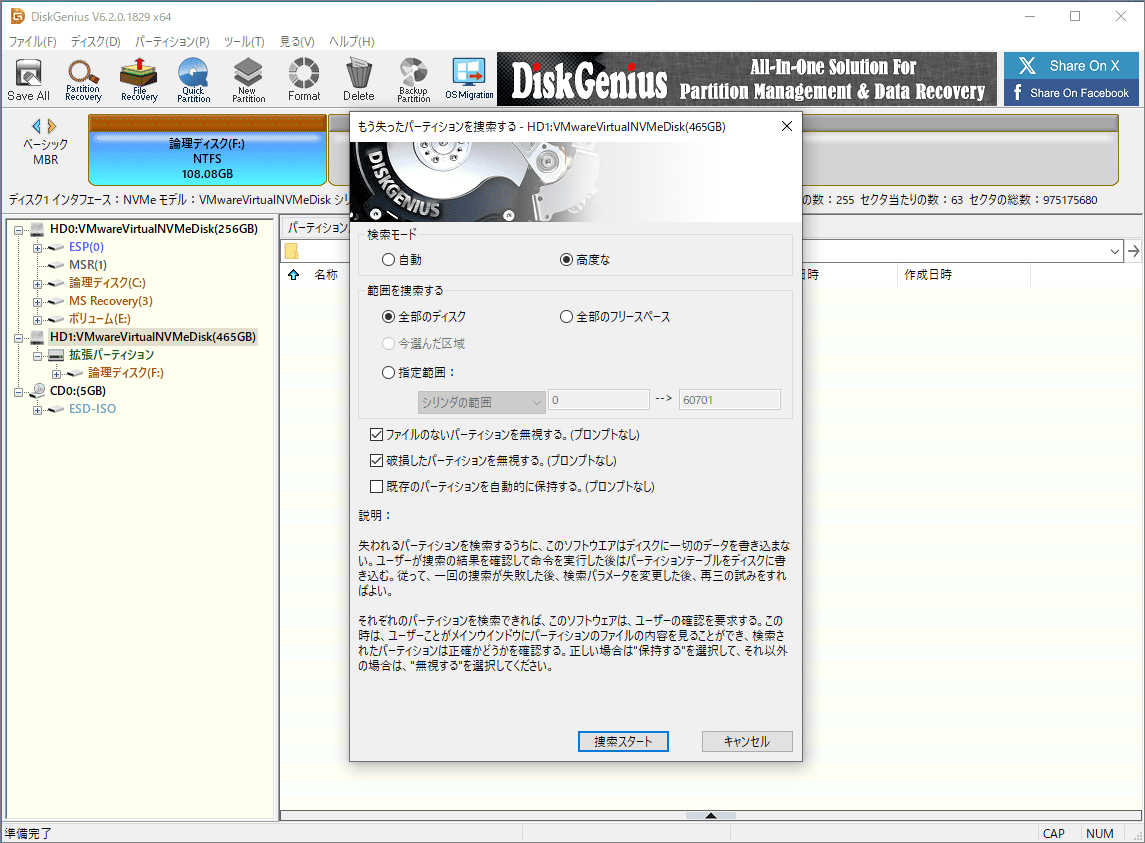Click the 捜索スタート button
This screenshot has width=1145, height=843.
point(623,741)
